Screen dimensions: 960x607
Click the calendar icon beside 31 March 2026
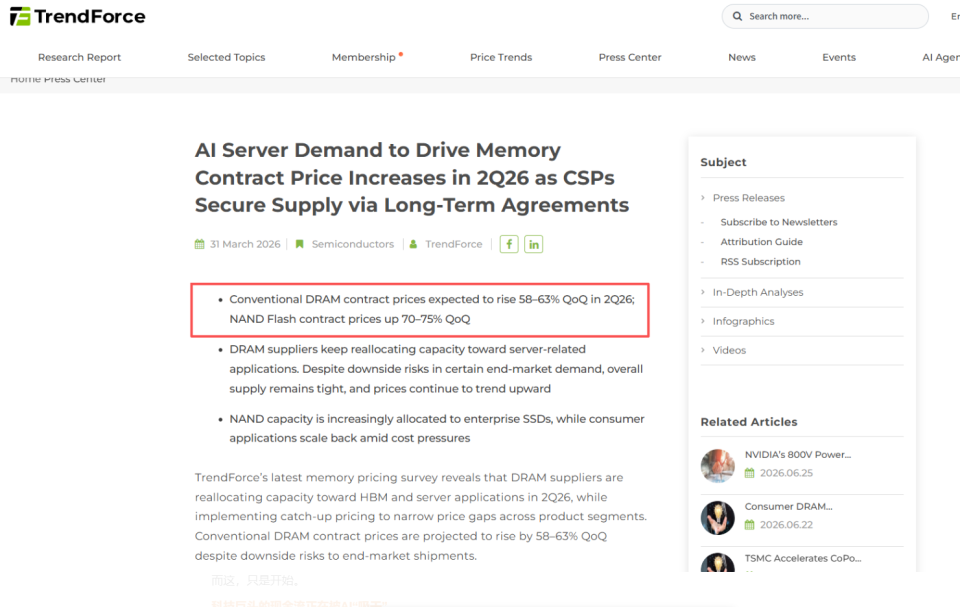pos(200,244)
